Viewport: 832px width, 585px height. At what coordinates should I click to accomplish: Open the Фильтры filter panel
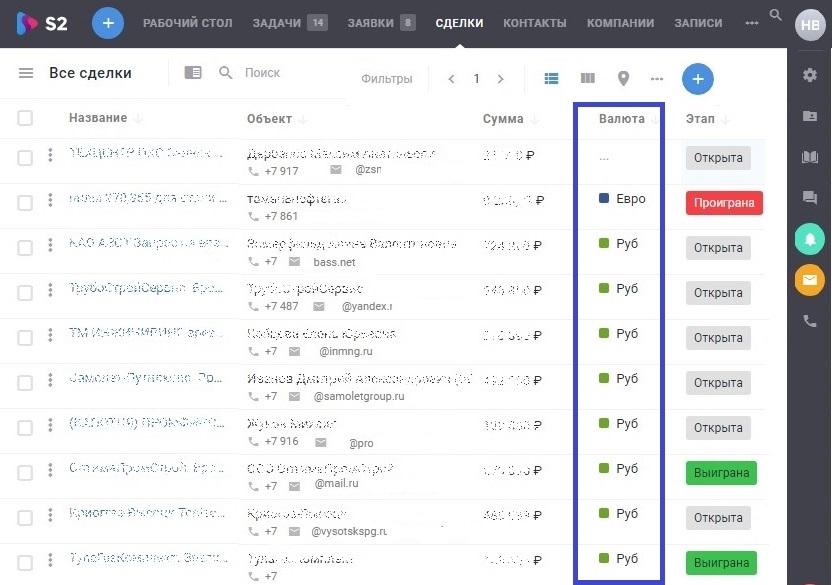(x=386, y=79)
